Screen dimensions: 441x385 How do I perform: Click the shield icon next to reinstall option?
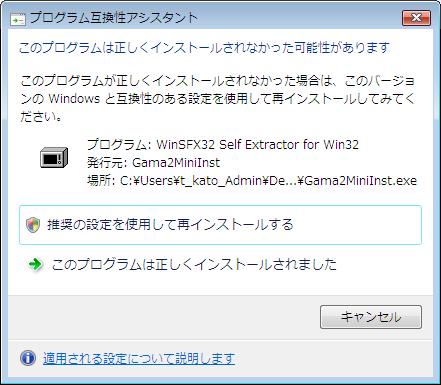[x=33, y=225]
